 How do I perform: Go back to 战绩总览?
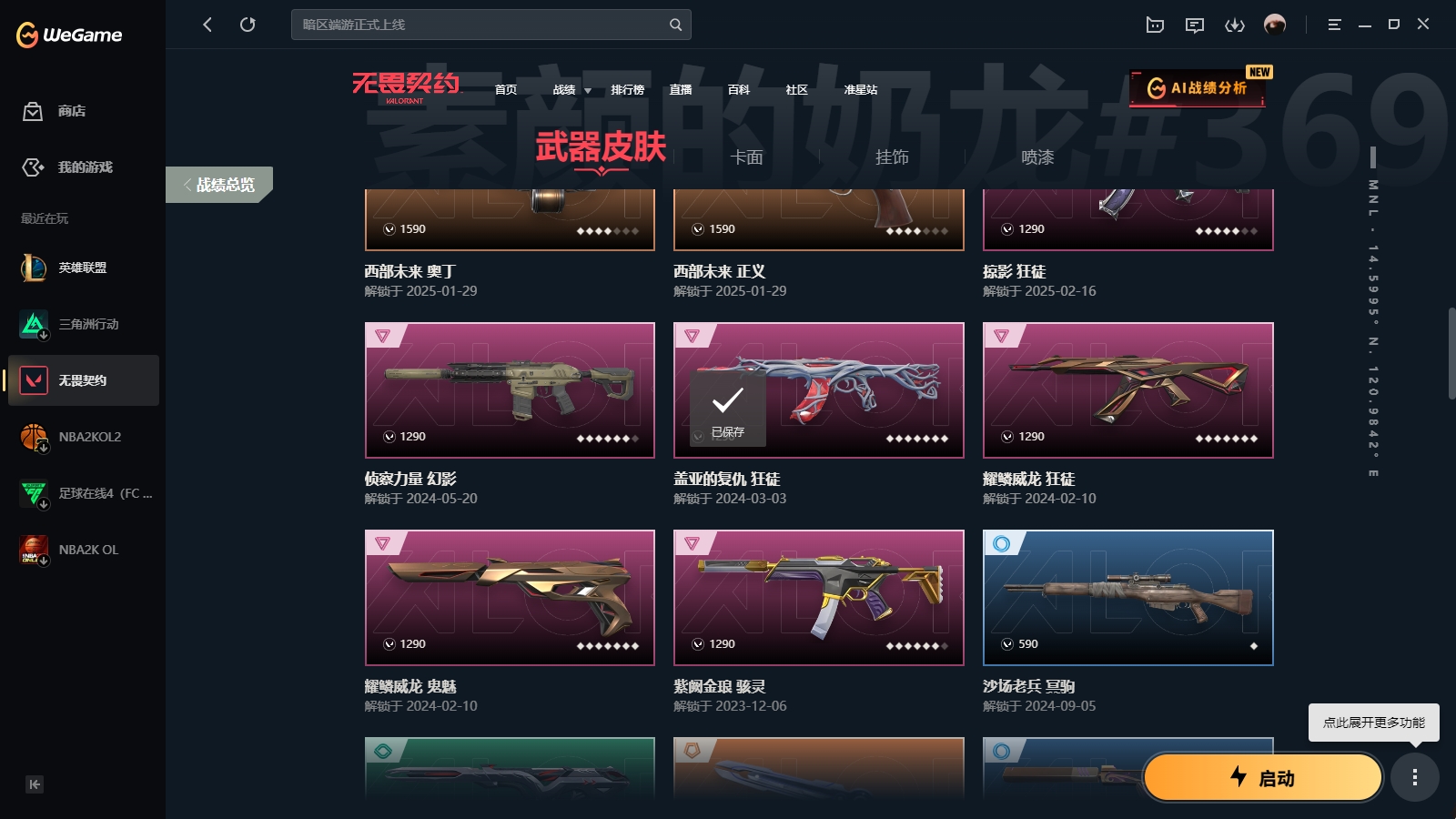pyautogui.click(x=219, y=185)
